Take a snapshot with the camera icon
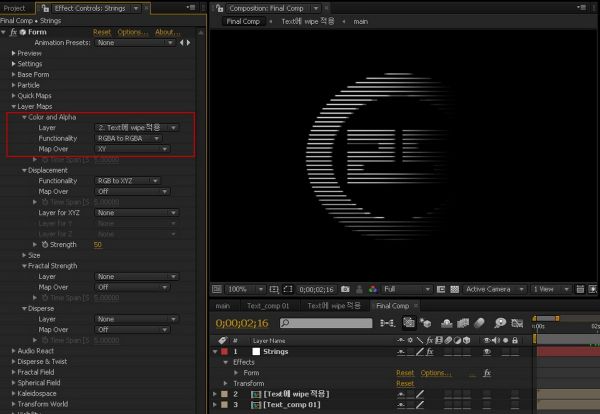 pyautogui.click(x=345, y=289)
